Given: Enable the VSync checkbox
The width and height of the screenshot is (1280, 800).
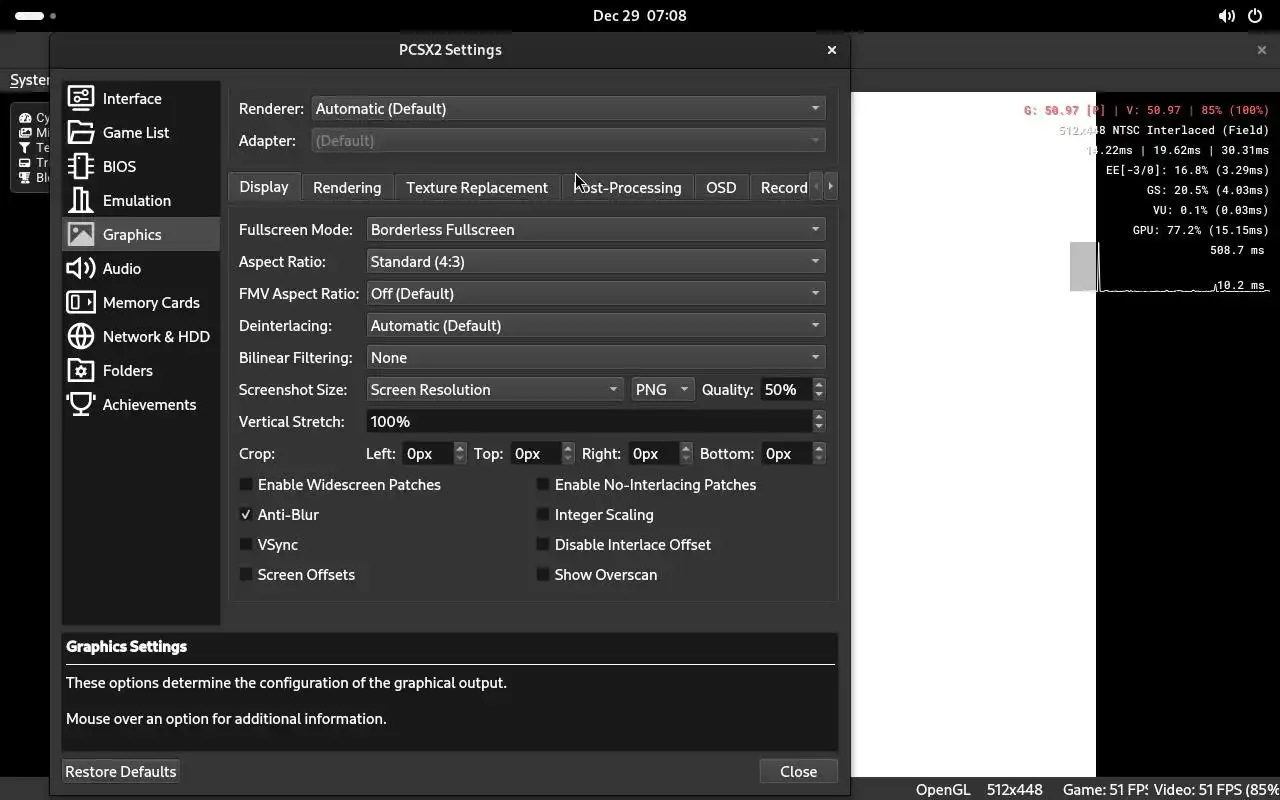Looking at the screenshot, I should 246,544.
